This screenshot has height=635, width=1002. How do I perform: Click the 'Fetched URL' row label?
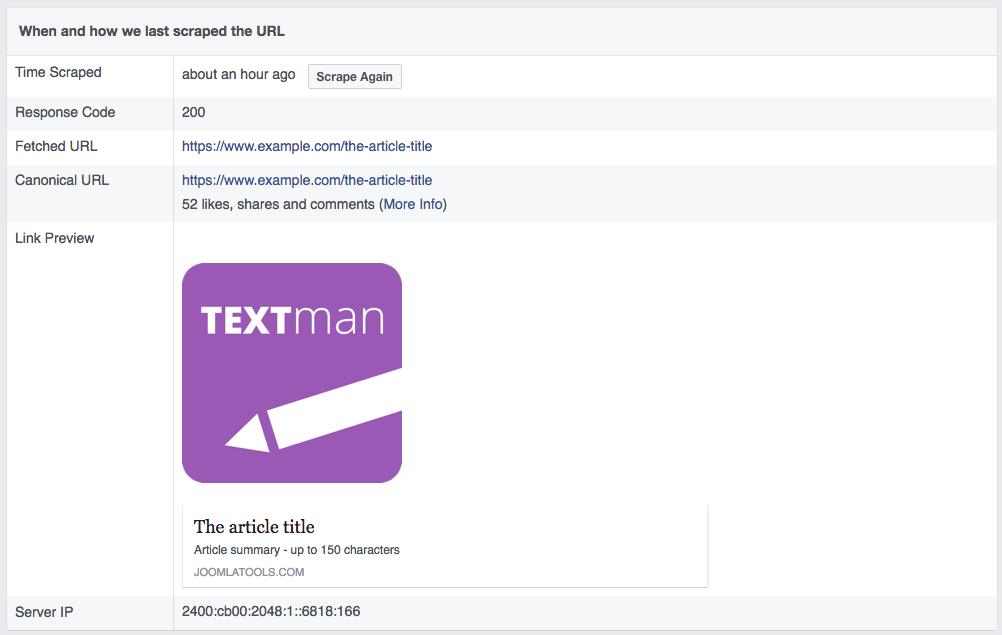(x=56, y=146)
